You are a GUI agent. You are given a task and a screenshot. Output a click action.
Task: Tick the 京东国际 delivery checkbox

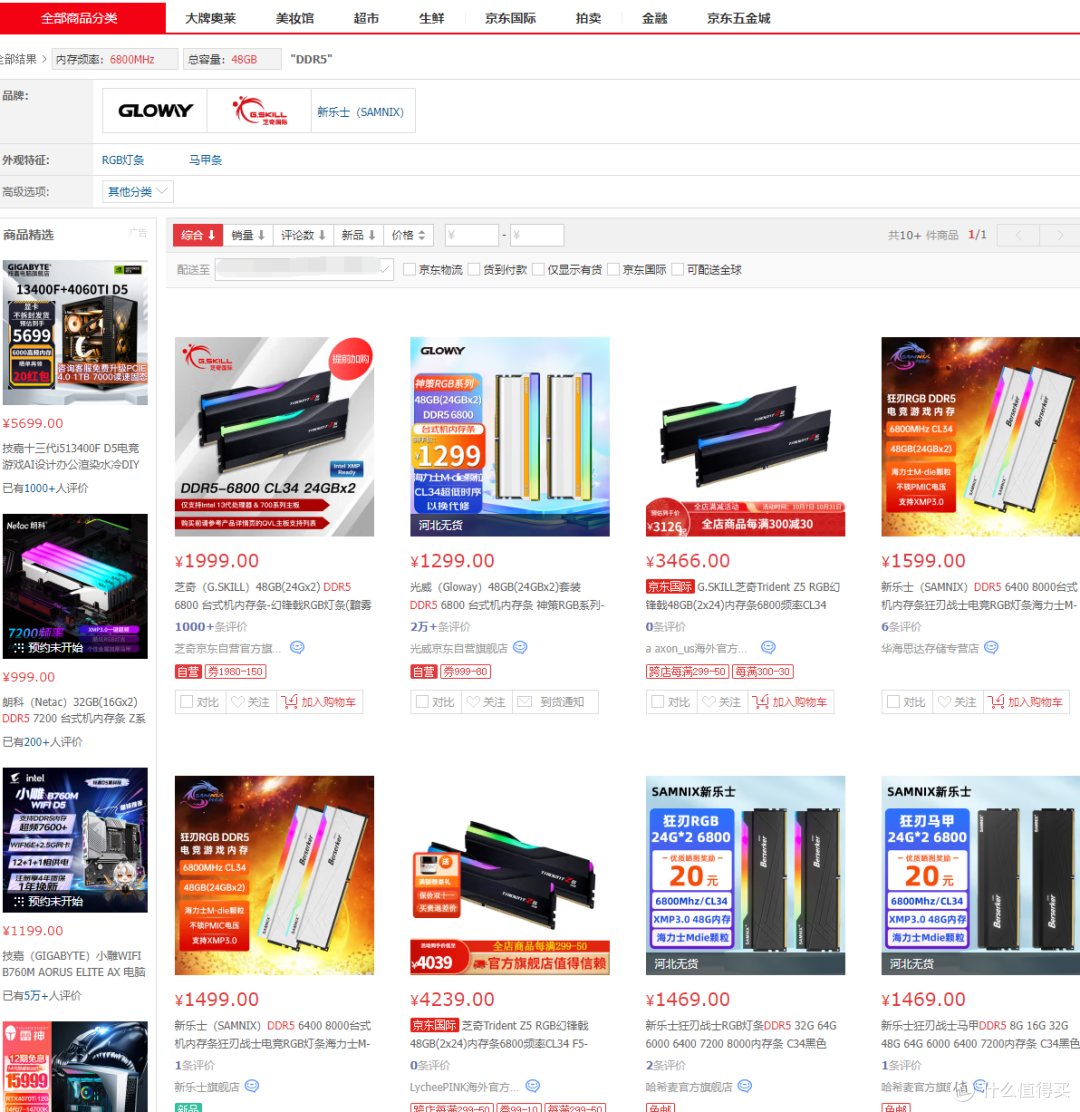613,269
